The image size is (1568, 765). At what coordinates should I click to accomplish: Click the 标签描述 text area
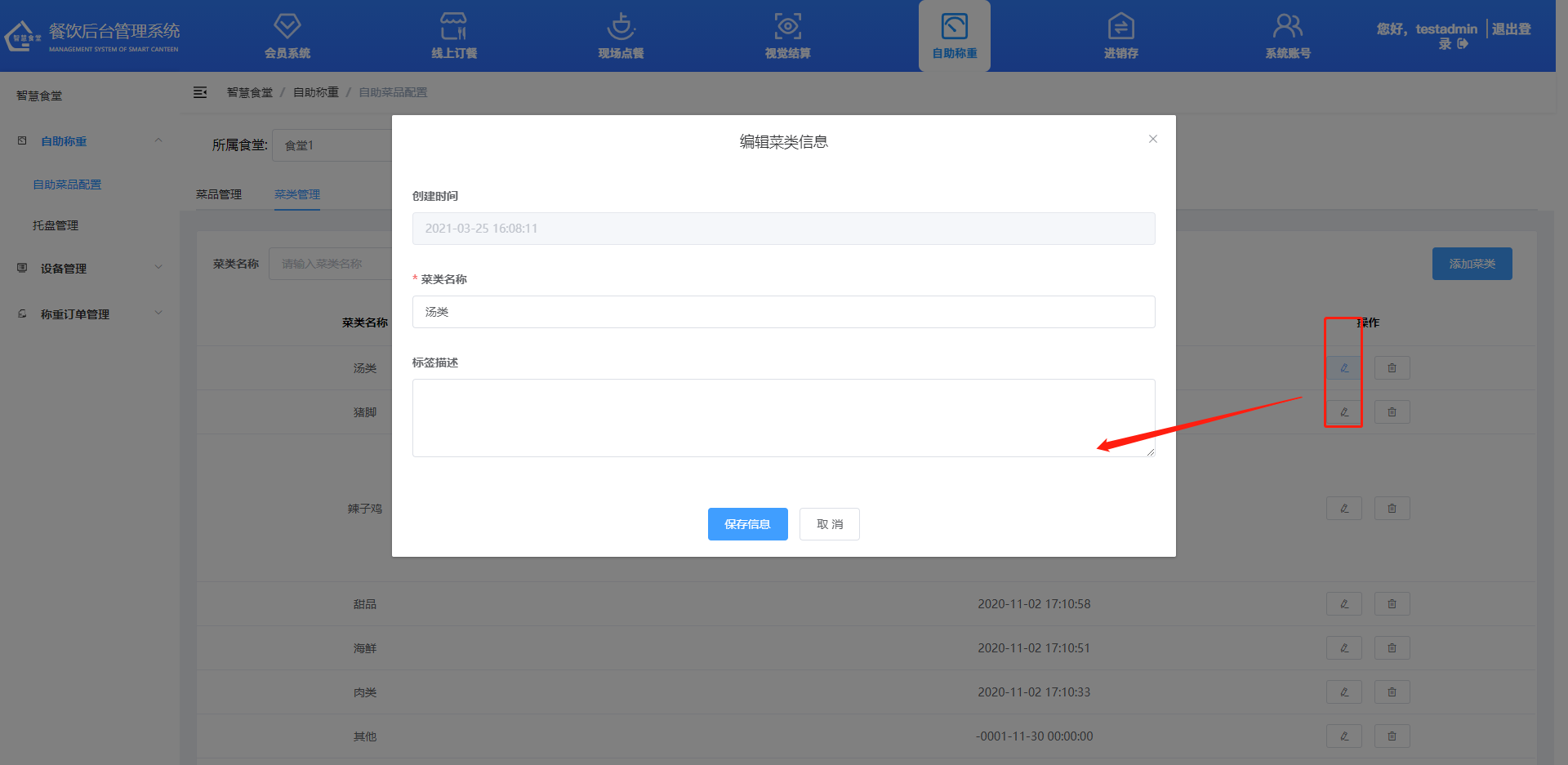pyautogui.click(x=783, y=417)
